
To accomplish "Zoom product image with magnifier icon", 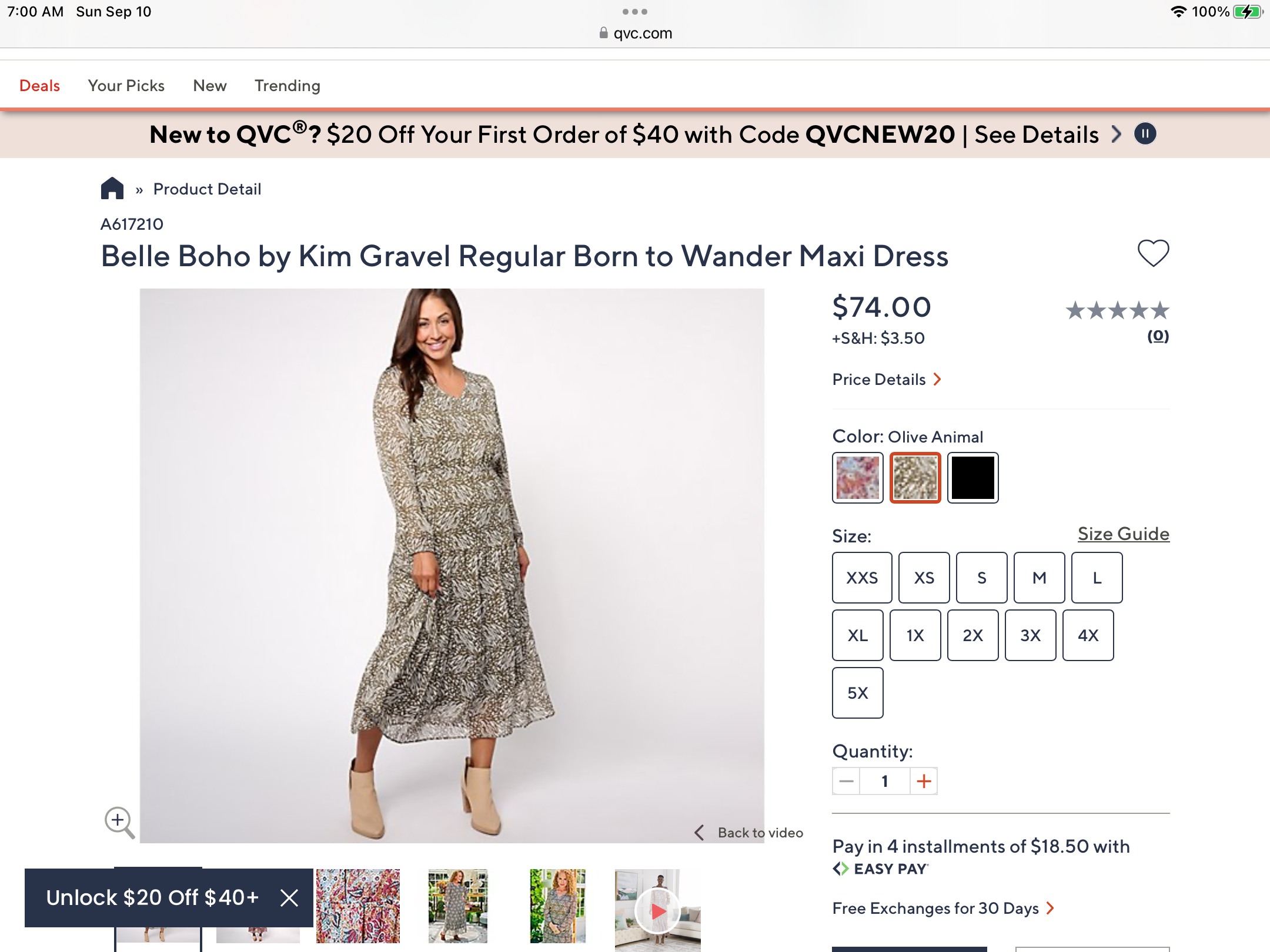I will pyautogui.click(x=119, y=822).
